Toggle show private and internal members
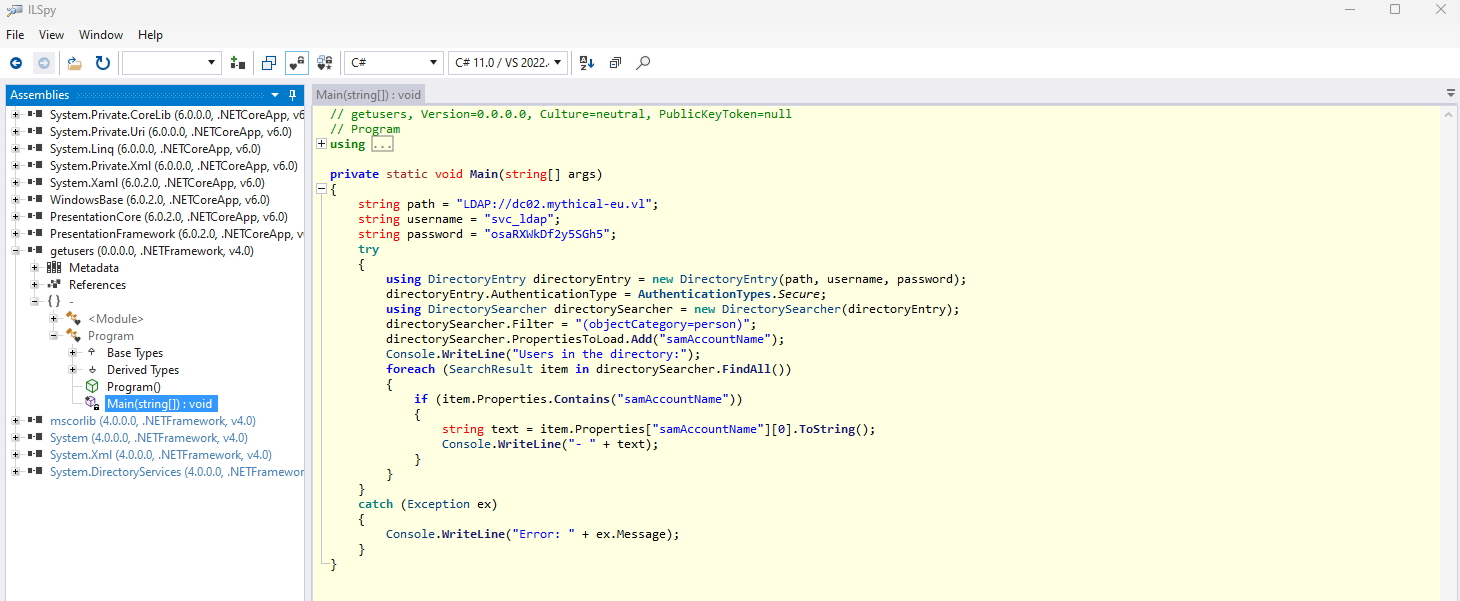Screen dimensions: 1460x601 (x=297, y=63)
